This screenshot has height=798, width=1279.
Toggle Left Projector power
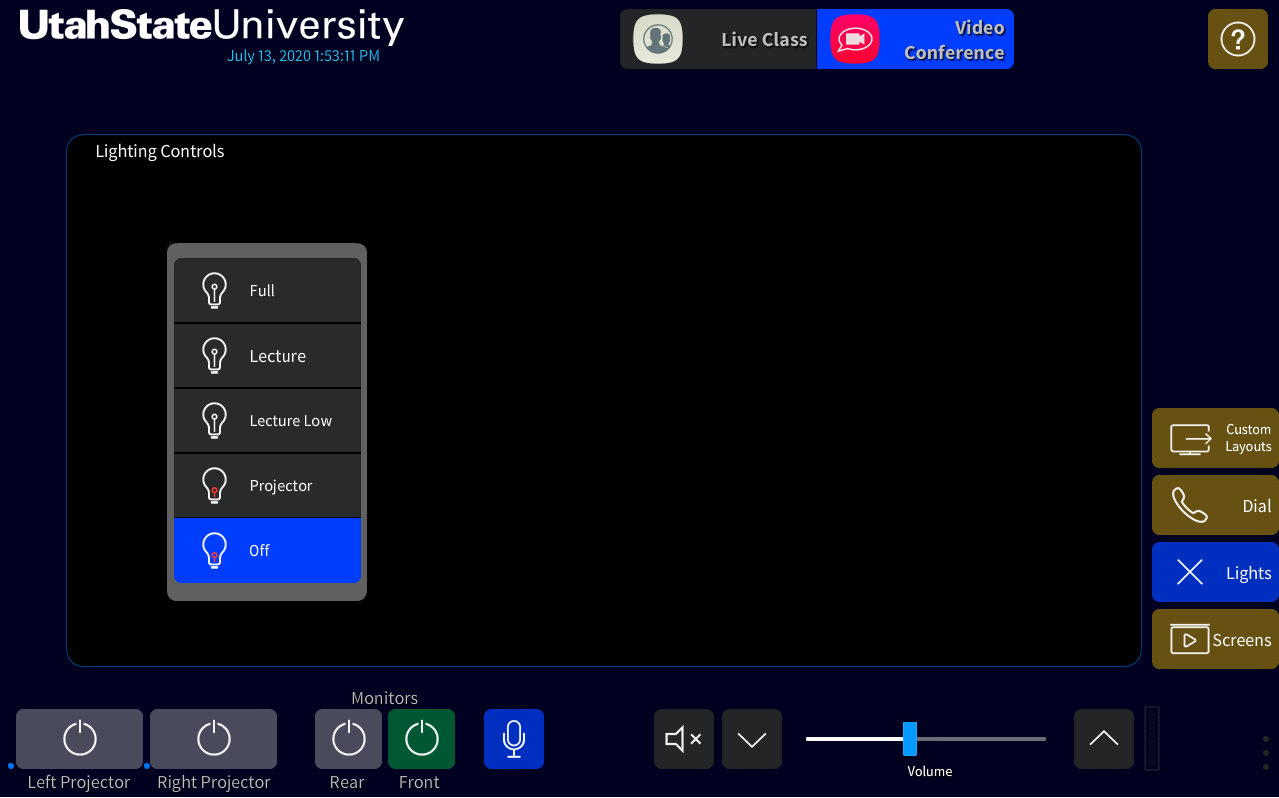click(79, 739)
